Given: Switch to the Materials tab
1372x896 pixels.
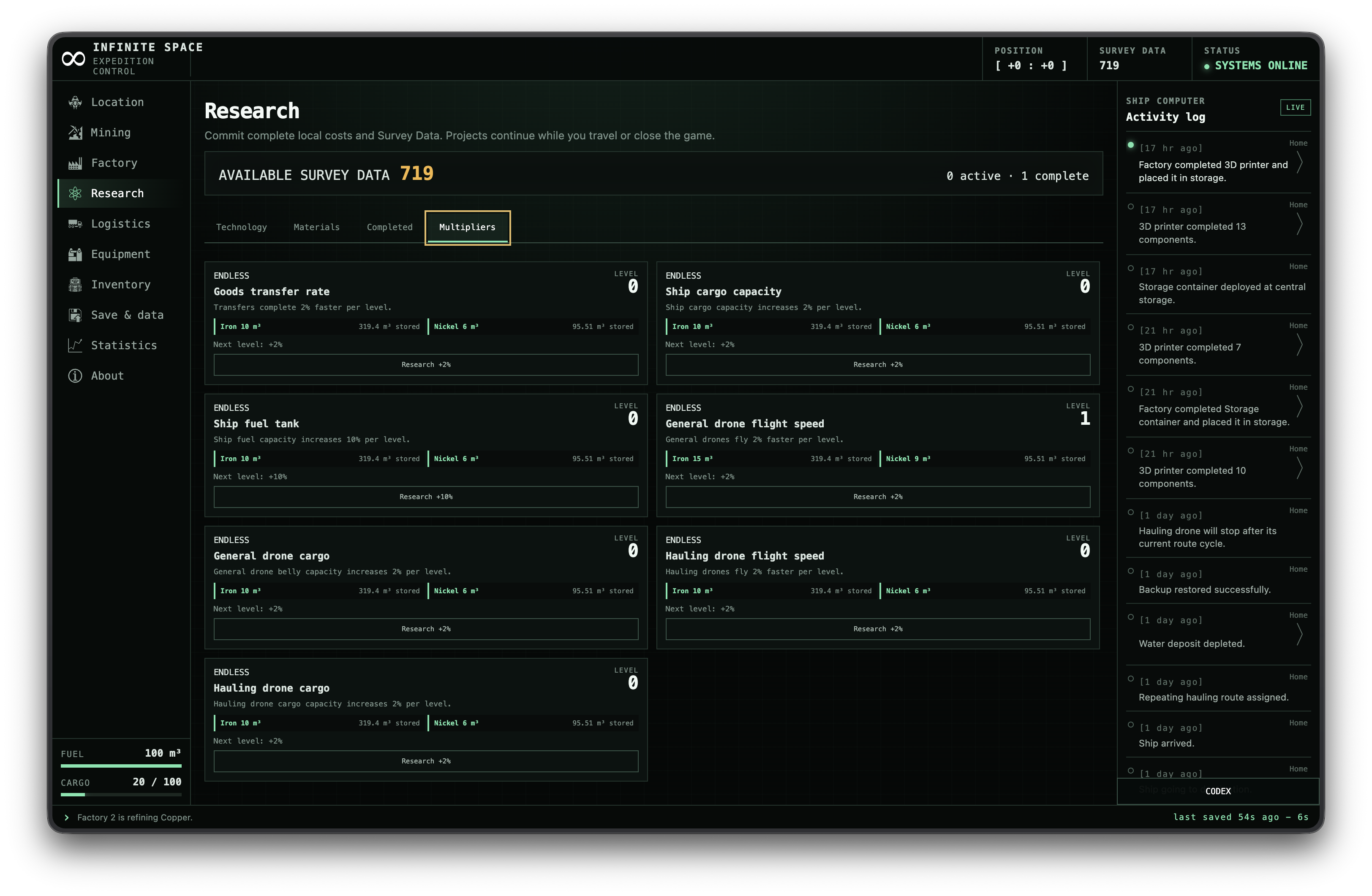Looking at the screenshot, I should (316, 227).
